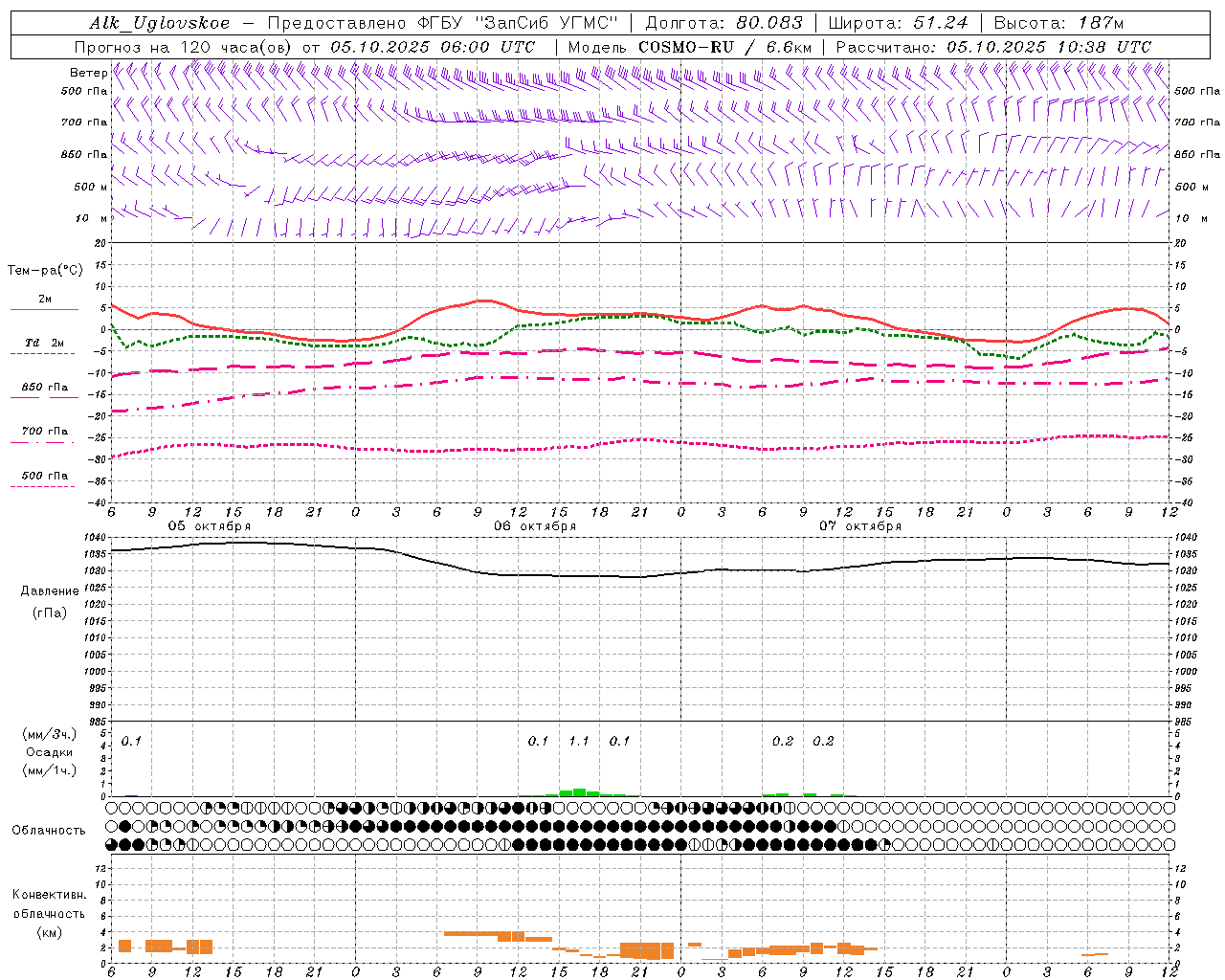Click the '1.1' precipitation amount value
Image resolution: width=1225 pixels, height=980 pixels.
(x=579, y=742)
